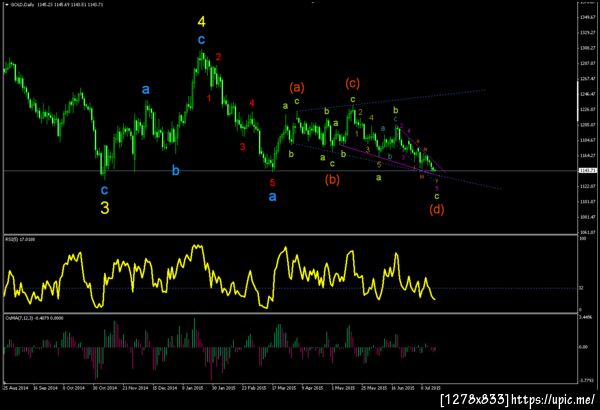Click the 30 Oct 2014 date label
This screenshot has width=600, height=410.
click(105, 388)
